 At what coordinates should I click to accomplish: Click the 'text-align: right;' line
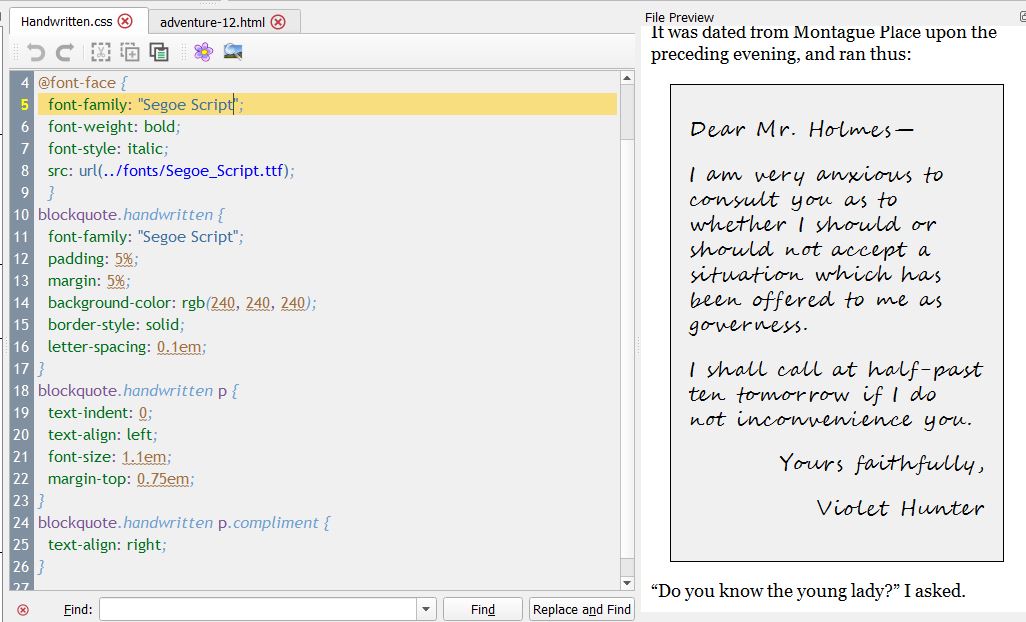click(107, 545)
